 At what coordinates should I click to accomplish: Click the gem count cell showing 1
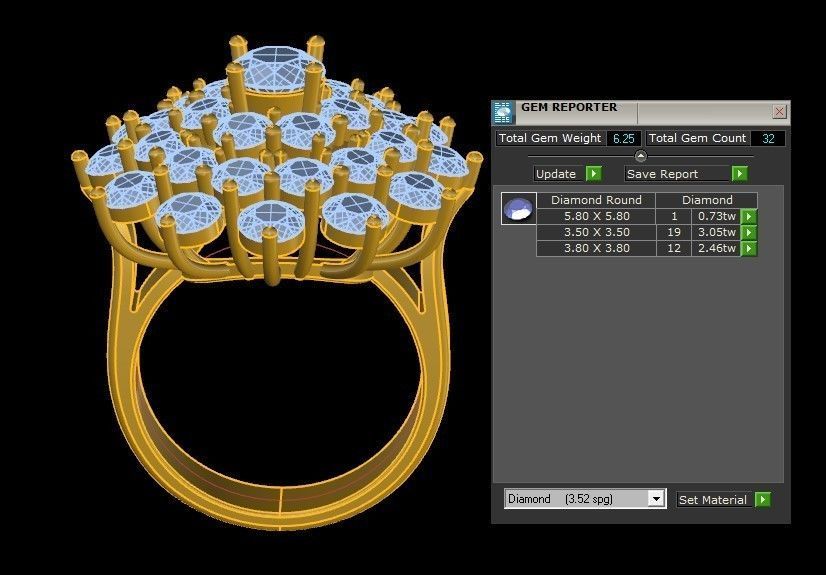pos(674,216)
